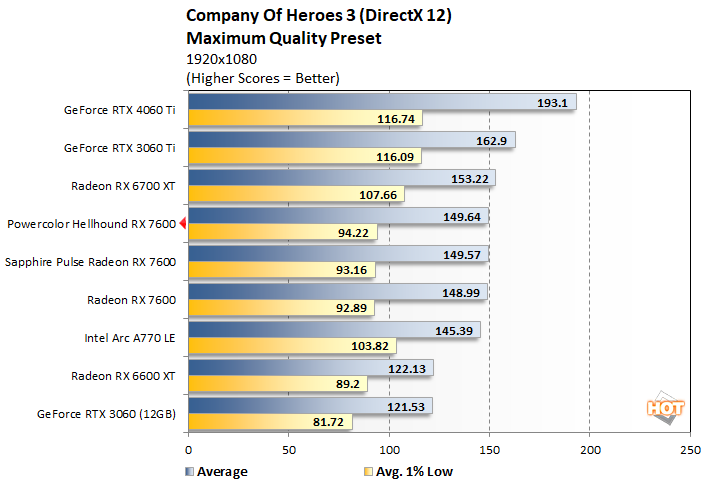This screenshot has width=708, height=480.
Task: Click the 100 axis tick label
Action: 389,450
